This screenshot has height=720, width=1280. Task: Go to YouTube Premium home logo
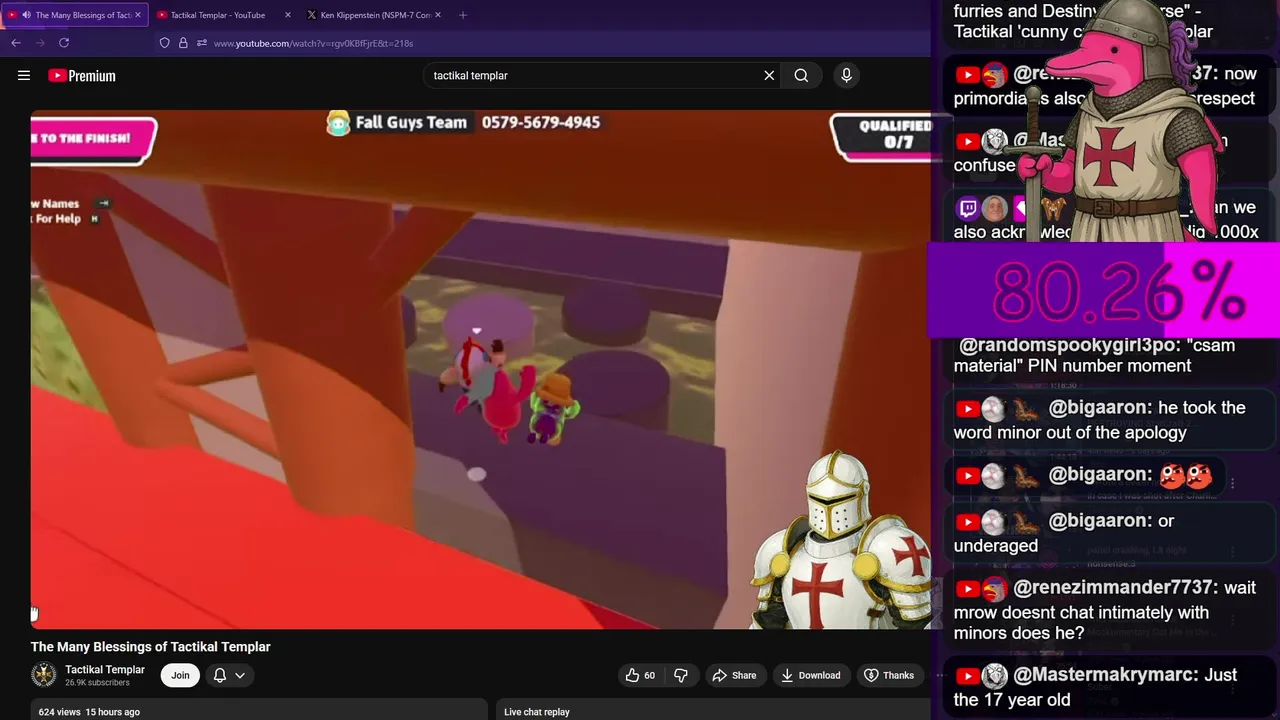pos(82,75)
